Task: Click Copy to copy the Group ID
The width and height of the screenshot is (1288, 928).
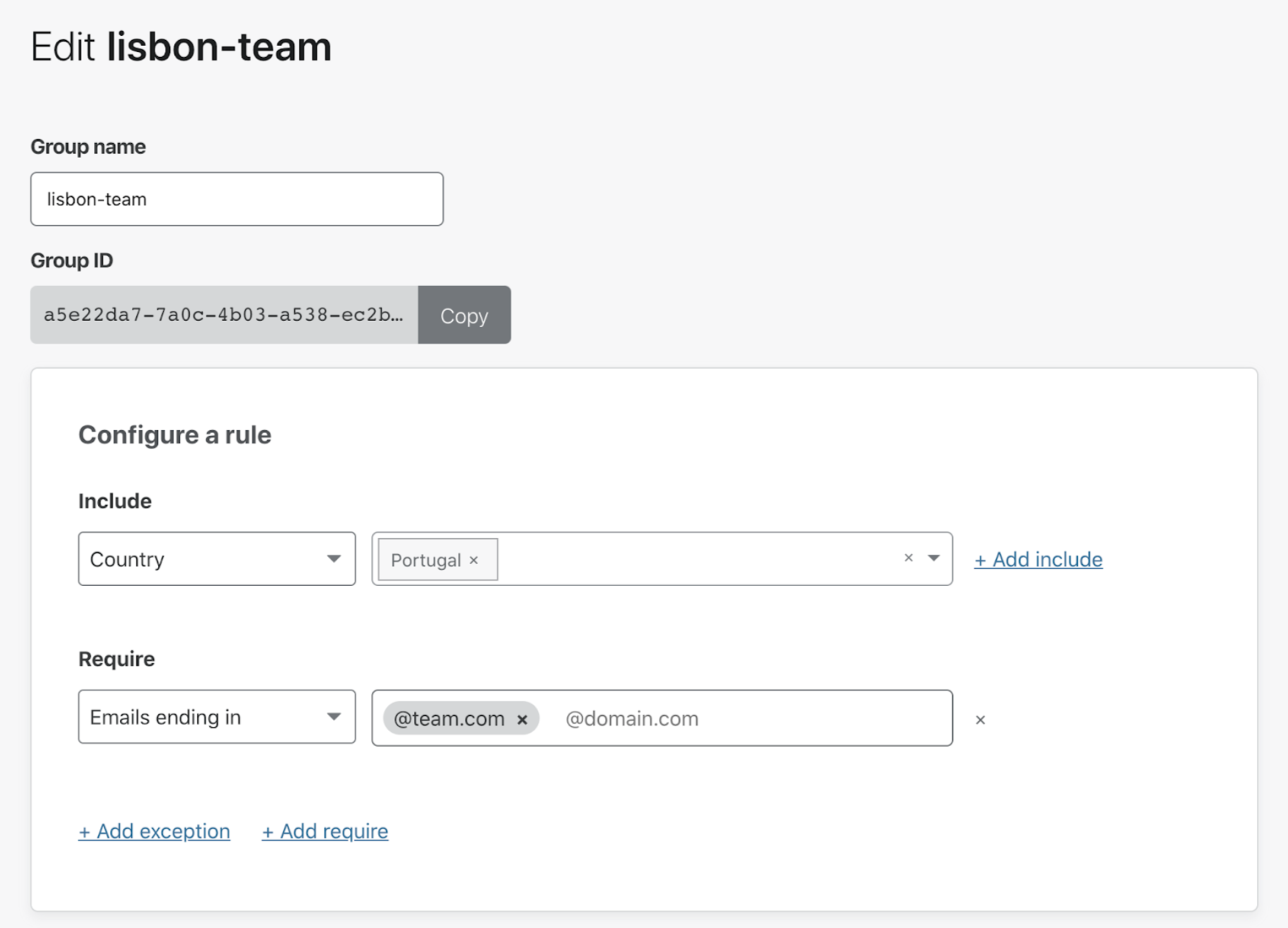Action: click(464, 315)
